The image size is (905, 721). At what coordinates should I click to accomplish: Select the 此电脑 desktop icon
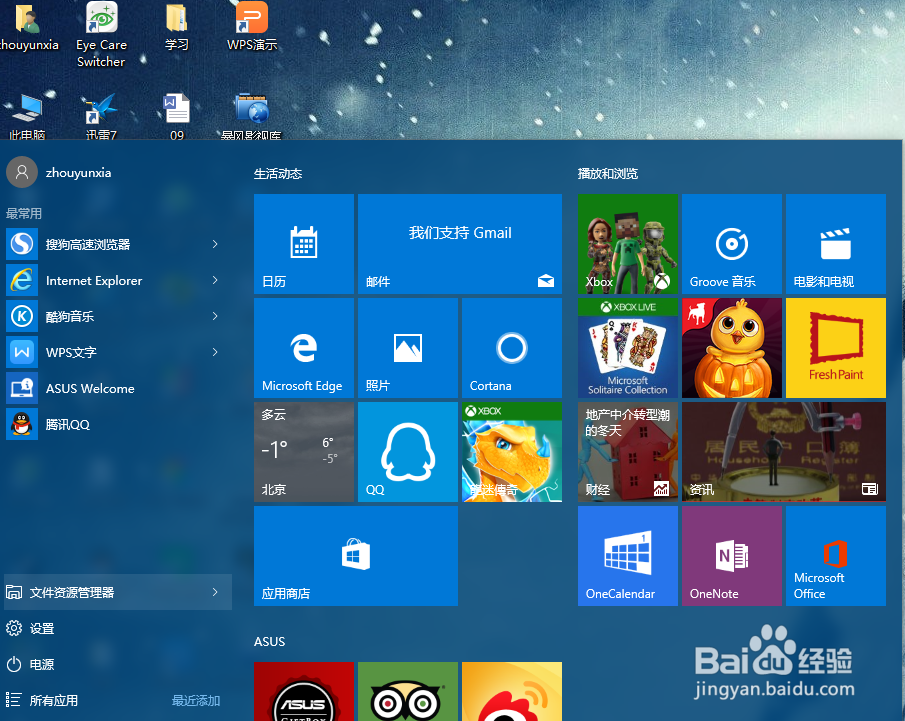pos(27,117)
